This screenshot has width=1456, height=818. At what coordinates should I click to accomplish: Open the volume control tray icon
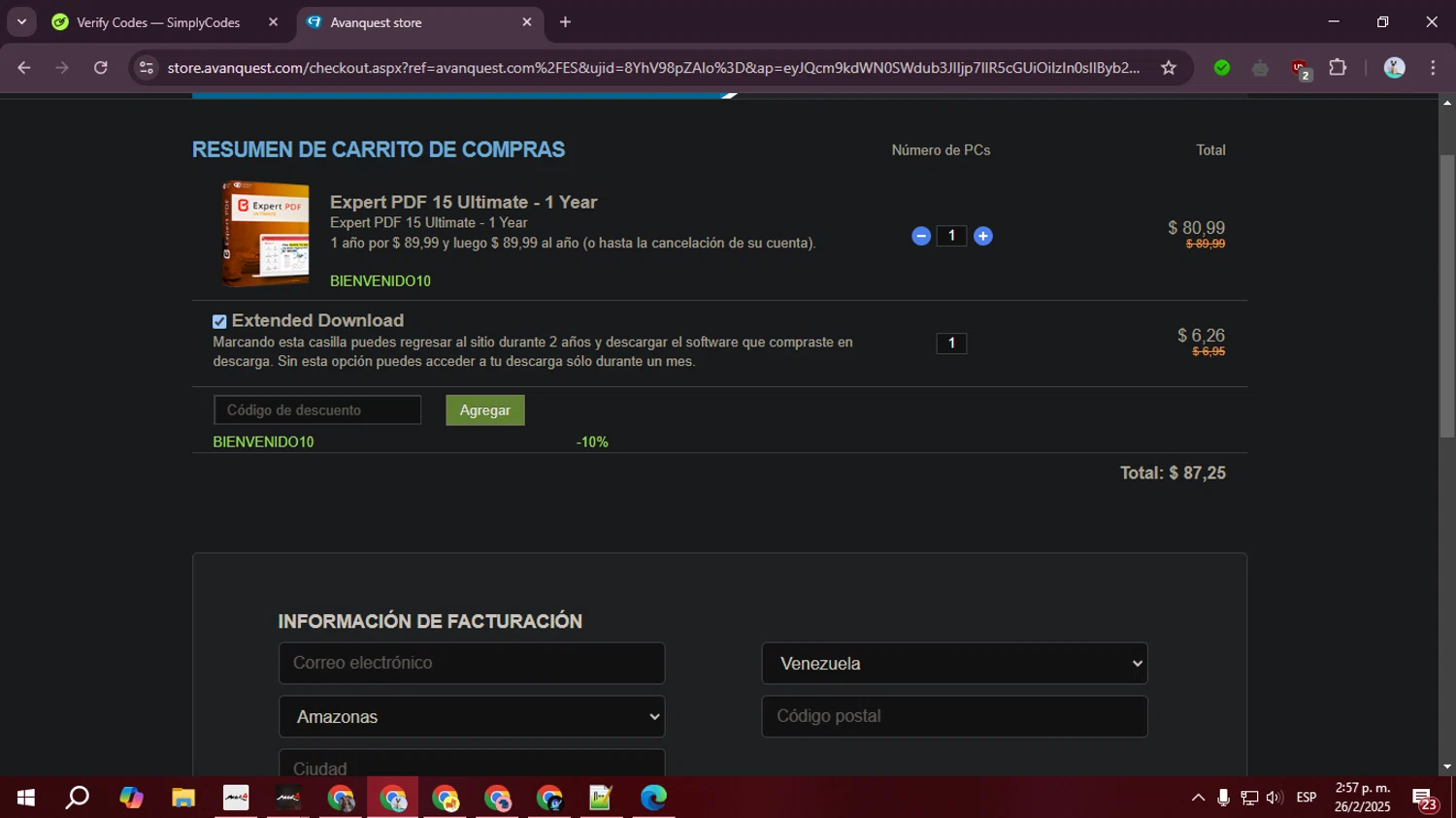[x=1274, y=798]
